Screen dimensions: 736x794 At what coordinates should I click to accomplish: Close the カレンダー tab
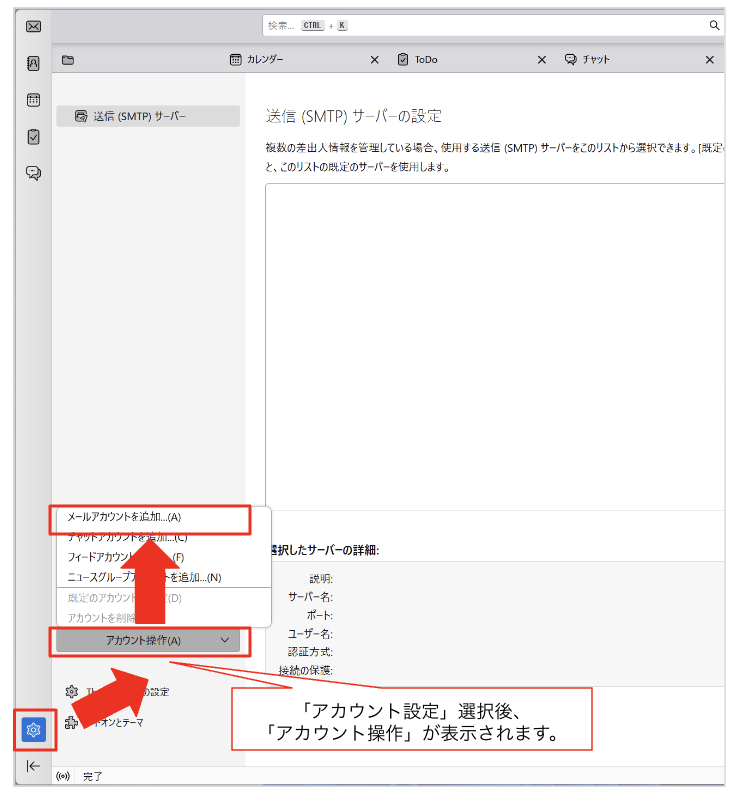(374, 60)
